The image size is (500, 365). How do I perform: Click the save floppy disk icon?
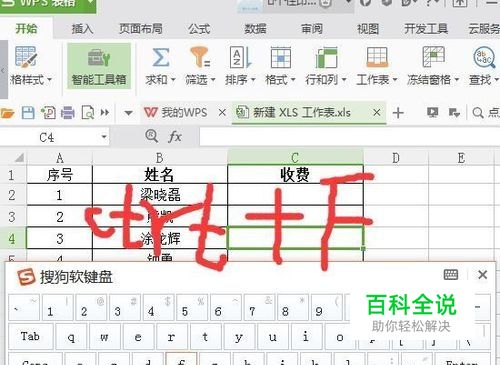pos(28,113)
